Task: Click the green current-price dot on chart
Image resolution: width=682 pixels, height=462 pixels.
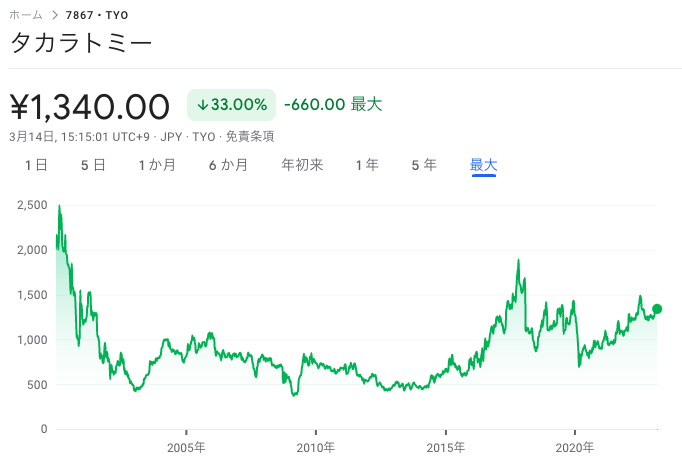Action: coord(657,309)
